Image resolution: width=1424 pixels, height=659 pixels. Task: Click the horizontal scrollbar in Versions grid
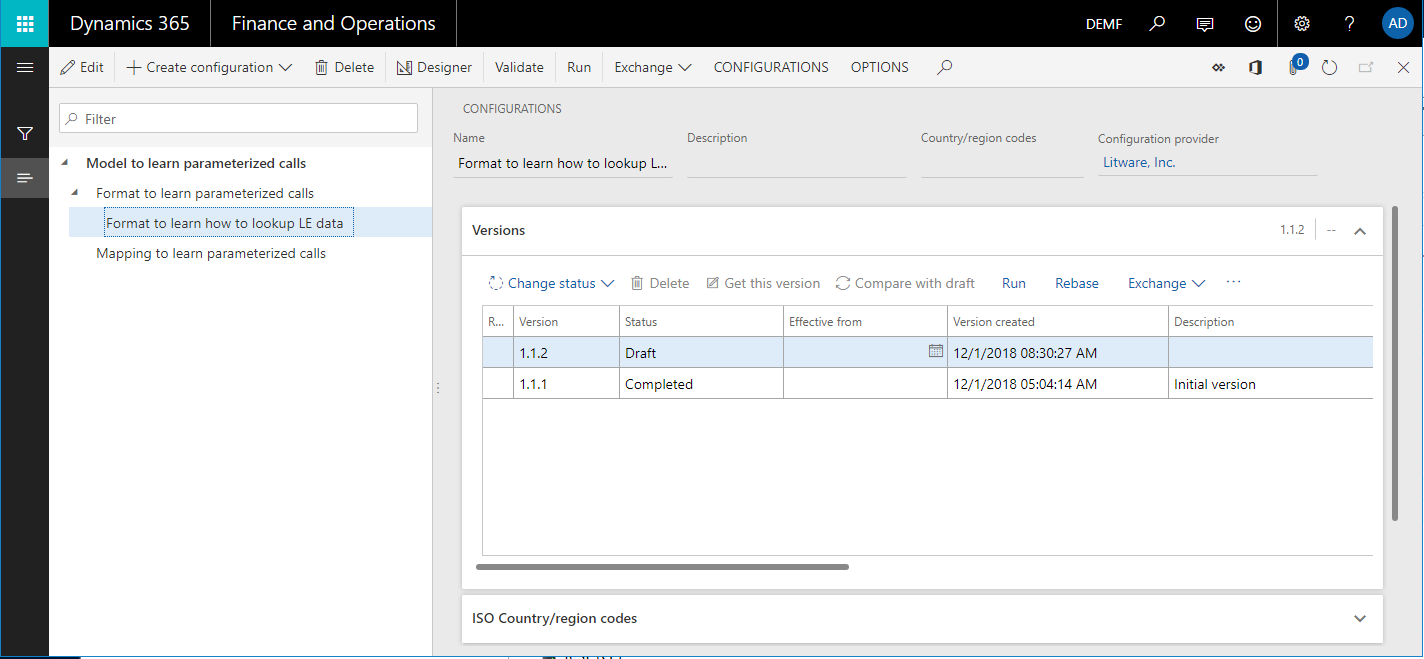coord(662,567)
